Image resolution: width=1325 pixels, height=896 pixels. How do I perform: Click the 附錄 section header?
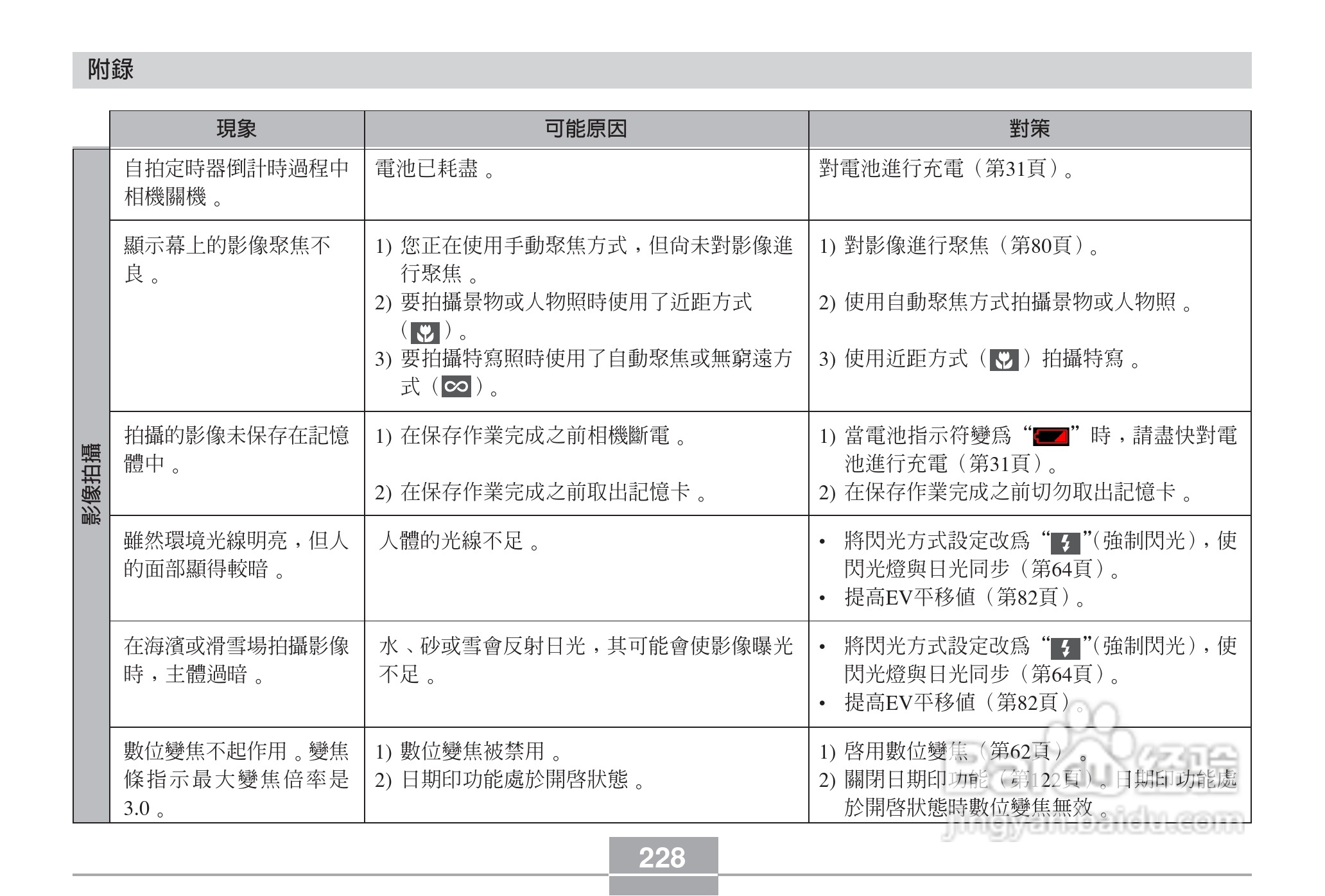tap(110, 69)
